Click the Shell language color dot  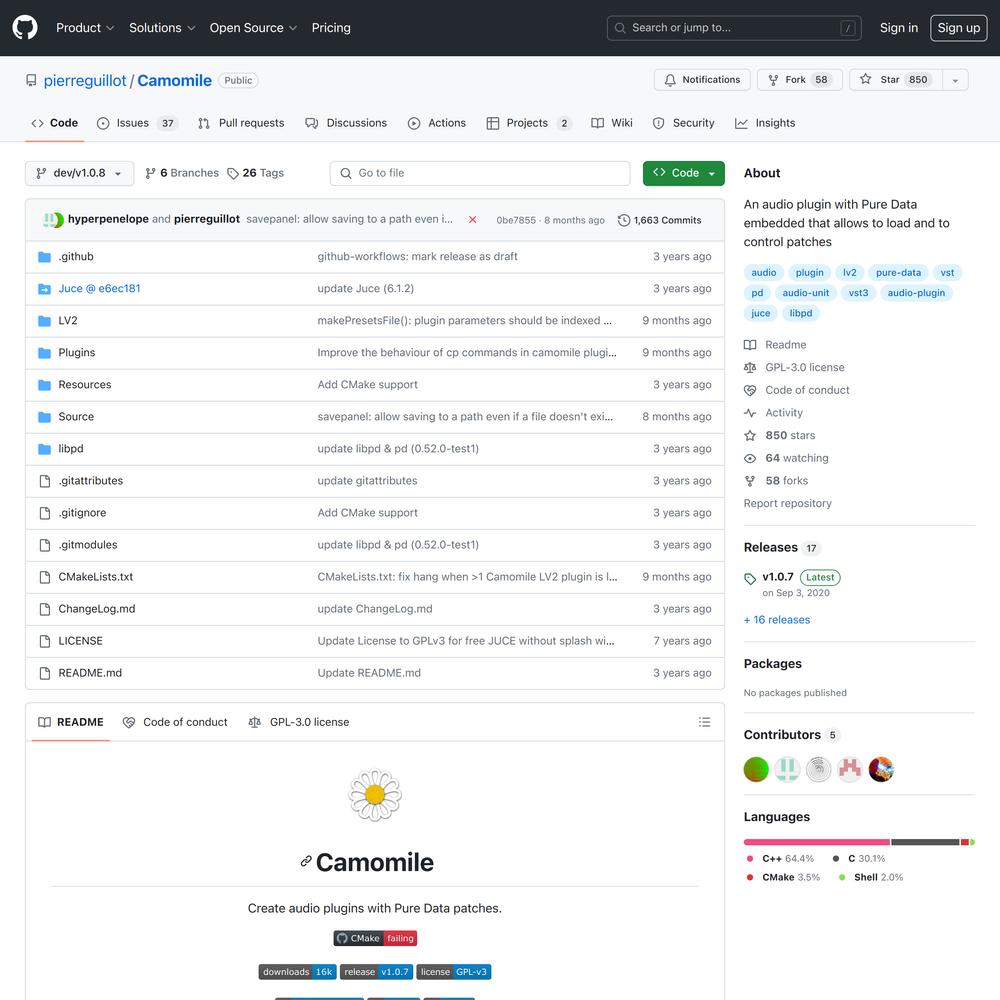[x=842, y=878]
